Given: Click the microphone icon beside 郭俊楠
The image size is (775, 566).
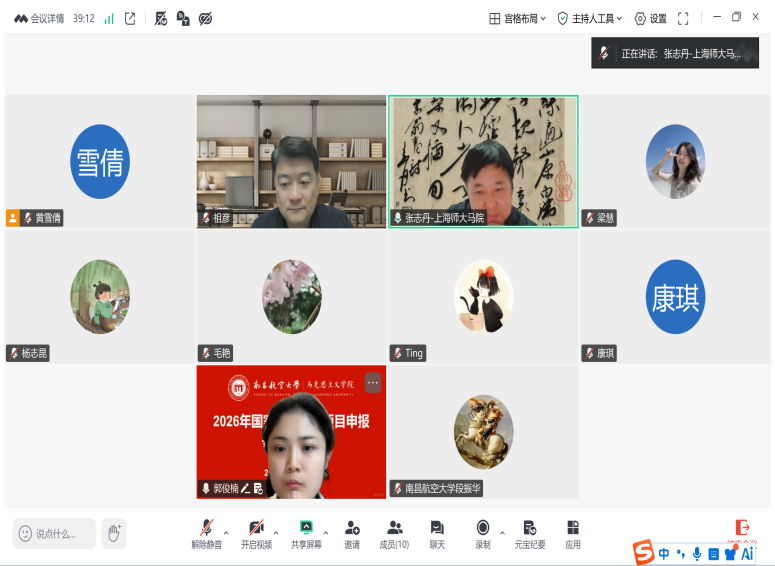Looking at the screenshot, I should (206, 488).
